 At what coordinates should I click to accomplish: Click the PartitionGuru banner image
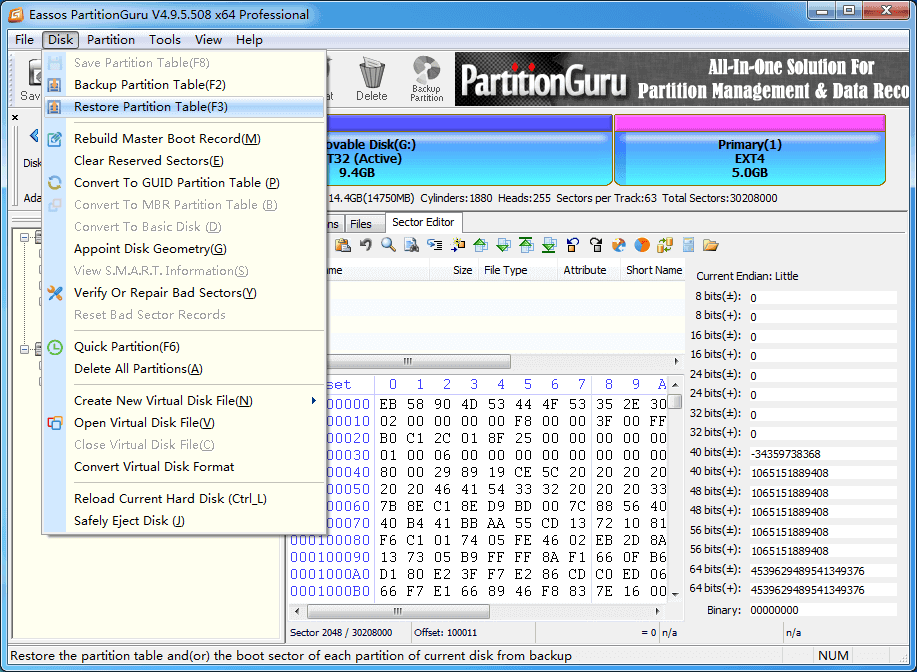tap(682, 79)
